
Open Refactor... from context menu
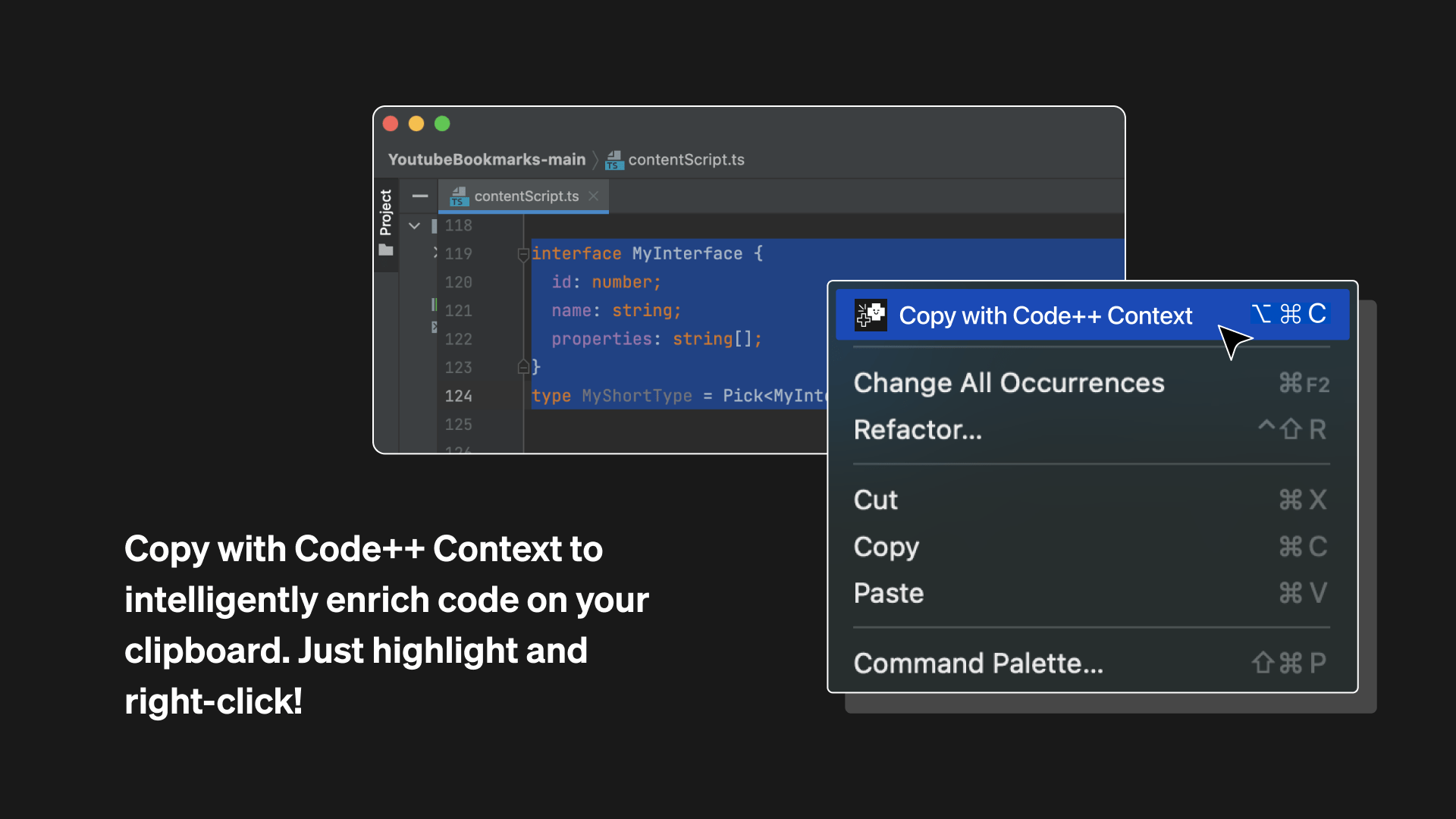click(918, 430)
